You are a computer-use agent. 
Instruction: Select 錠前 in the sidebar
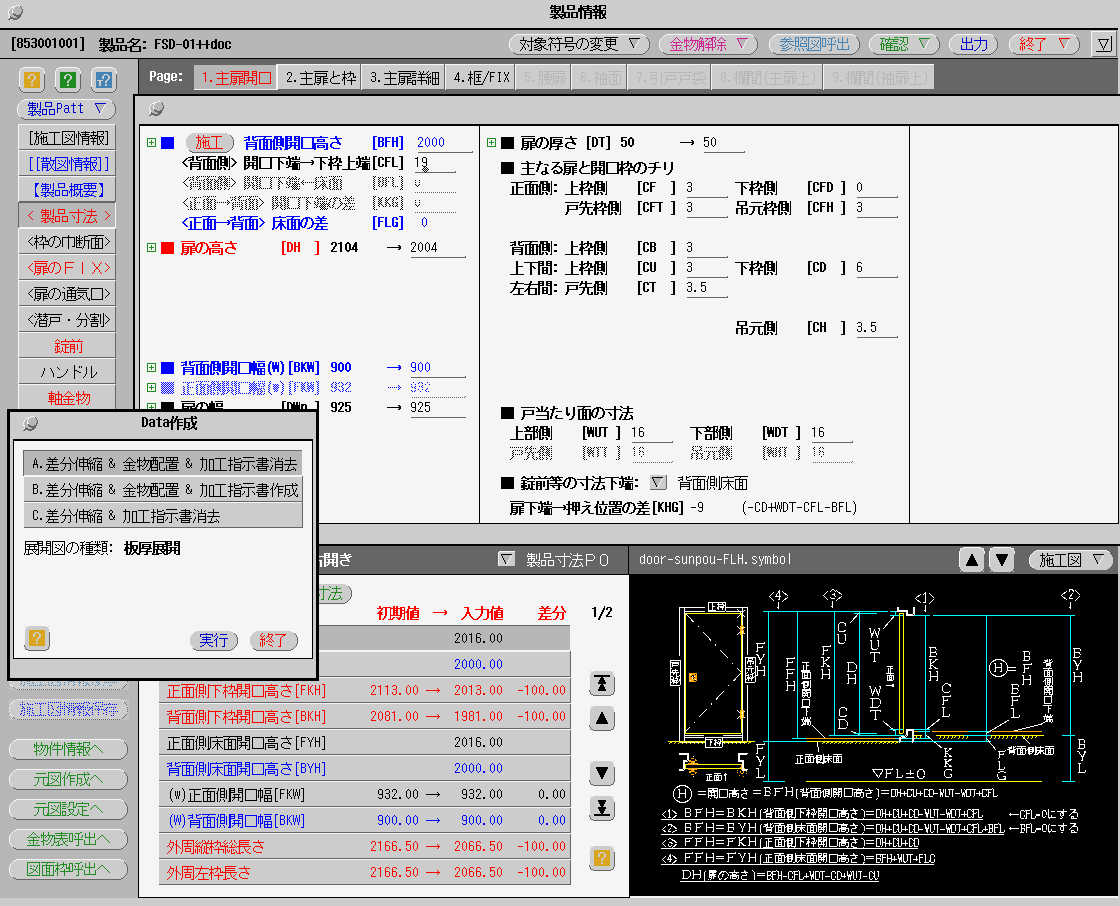[x=69, y=347]
